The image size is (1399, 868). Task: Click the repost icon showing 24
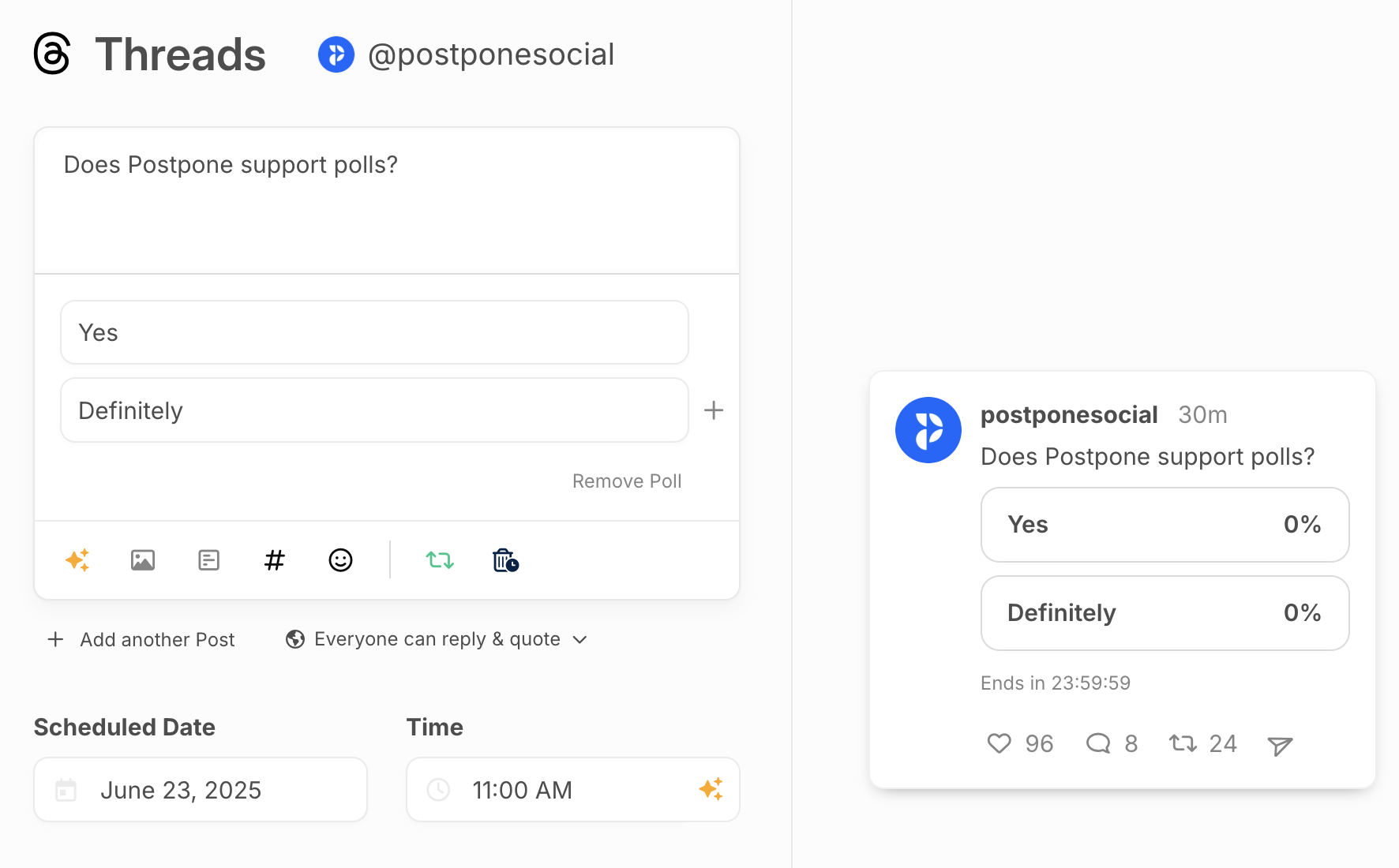coord(1183,743)
